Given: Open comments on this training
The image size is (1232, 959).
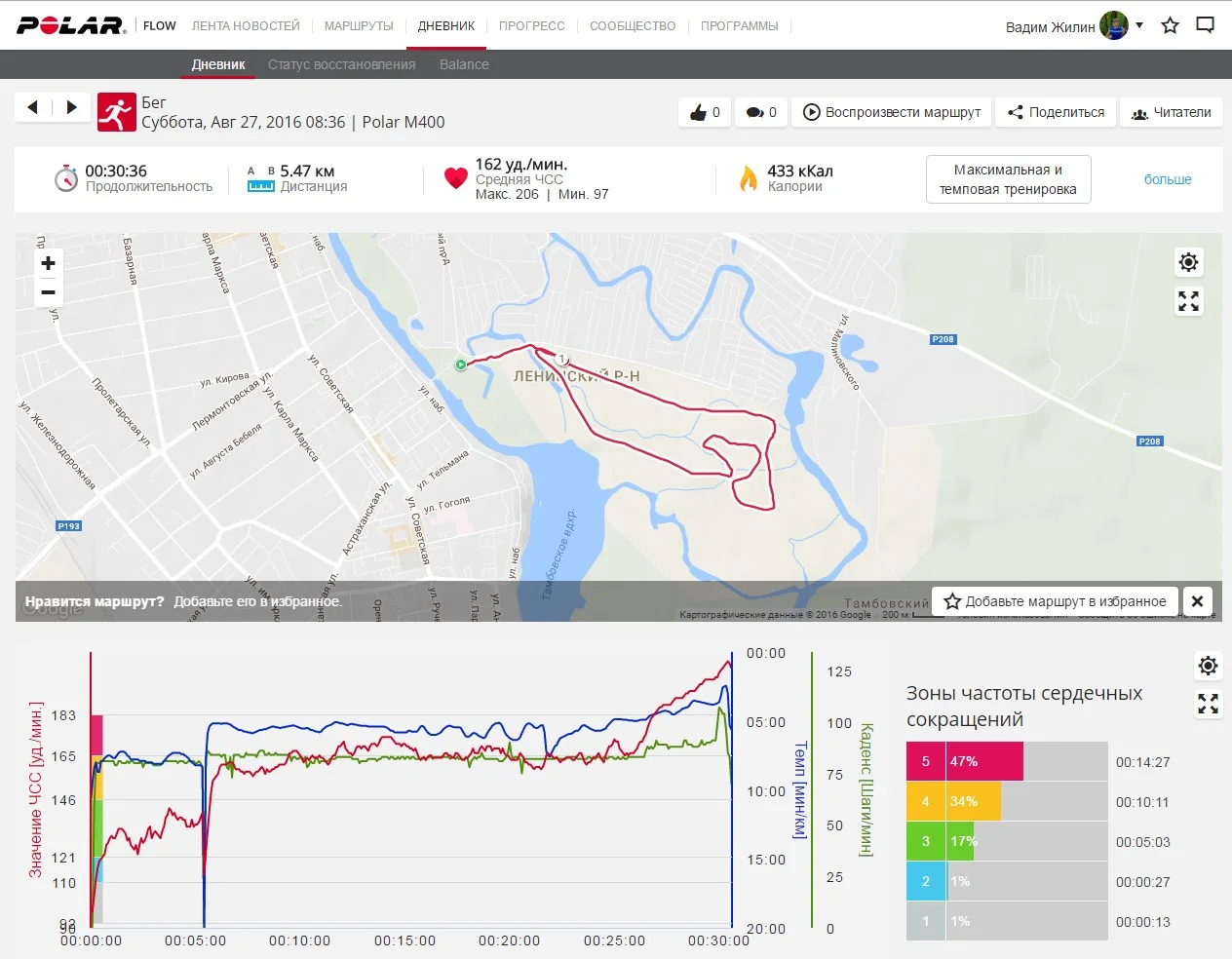Looking at the screenshot, I should [x=760, y=112].
